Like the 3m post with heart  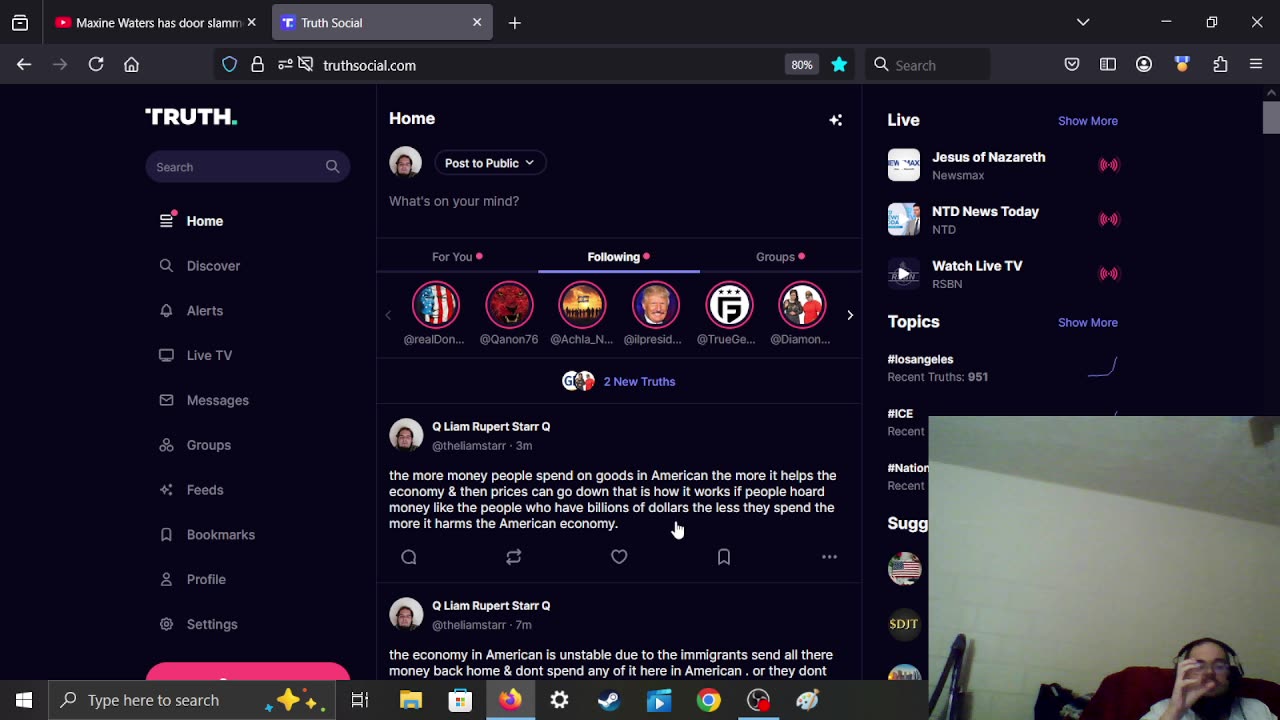[619, 557]
